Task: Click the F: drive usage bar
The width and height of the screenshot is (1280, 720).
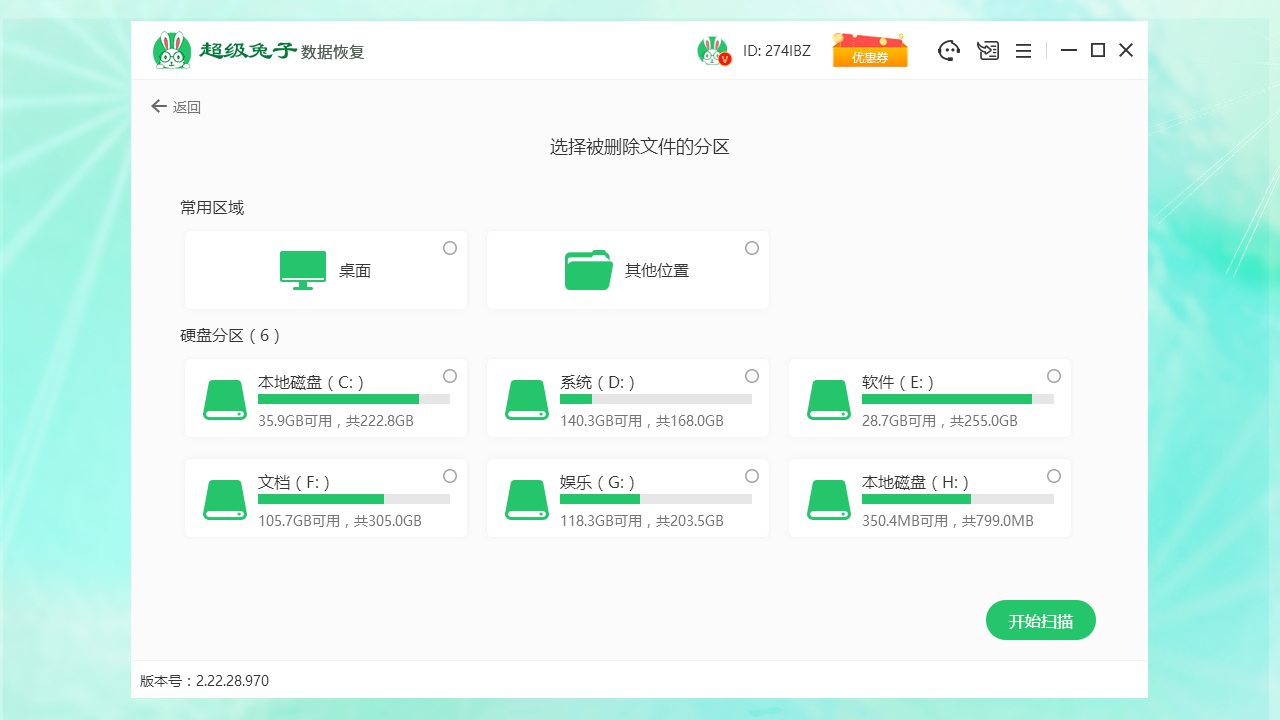Action: pos(354,499)
